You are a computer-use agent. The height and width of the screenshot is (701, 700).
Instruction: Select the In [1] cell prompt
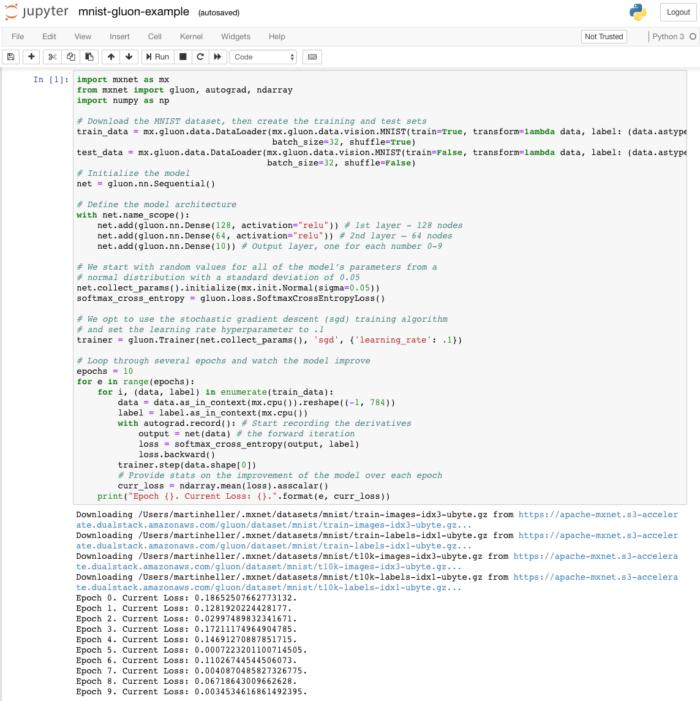(x=51, y=80)
